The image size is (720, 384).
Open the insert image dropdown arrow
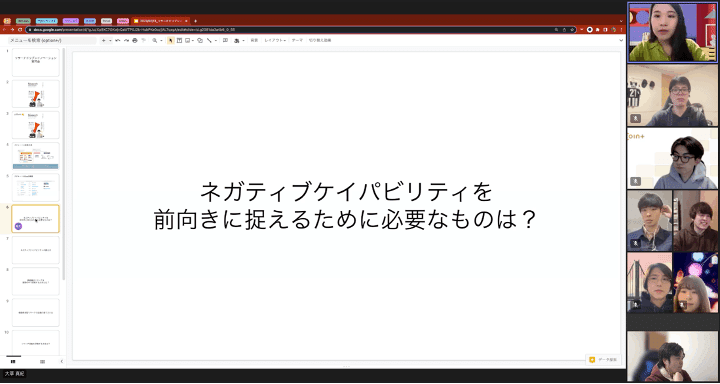pos(192,40)
